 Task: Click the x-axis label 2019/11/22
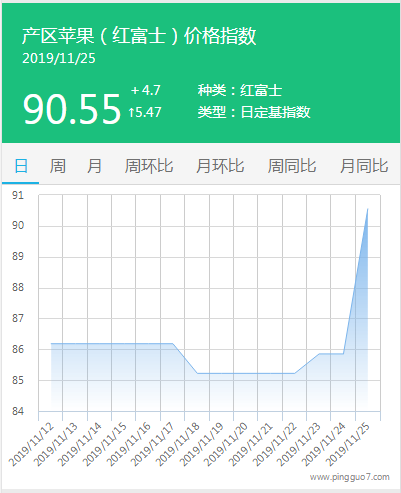tap(275, 444)
